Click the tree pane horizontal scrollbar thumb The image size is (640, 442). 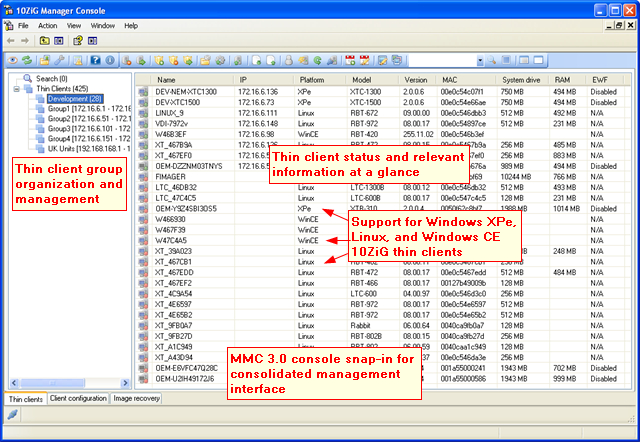coord(53,383)
